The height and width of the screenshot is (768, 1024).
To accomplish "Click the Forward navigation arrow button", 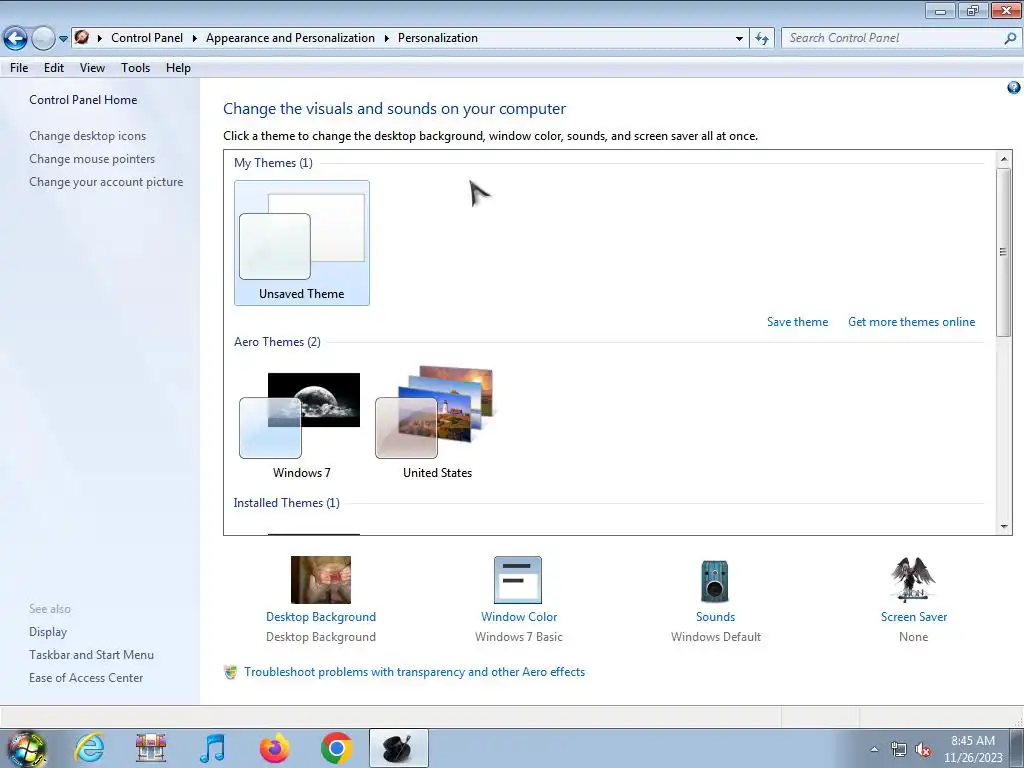I will pos(43,39).
